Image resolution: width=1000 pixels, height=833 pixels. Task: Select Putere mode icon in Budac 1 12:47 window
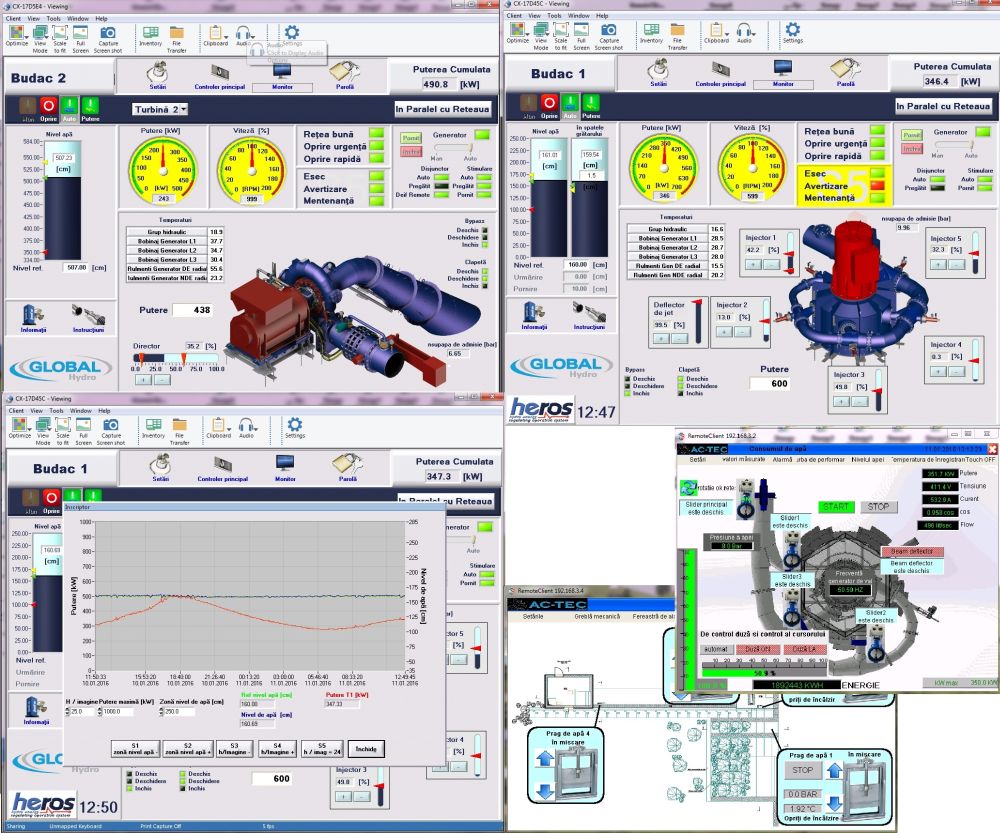[591, 103]
